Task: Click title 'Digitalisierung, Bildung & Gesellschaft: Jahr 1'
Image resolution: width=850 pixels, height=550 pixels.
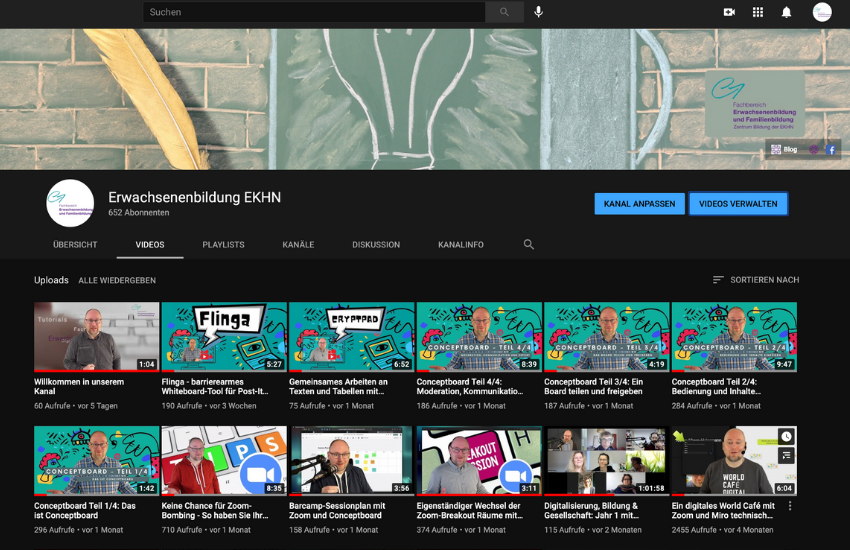Action: click(591, 510)
